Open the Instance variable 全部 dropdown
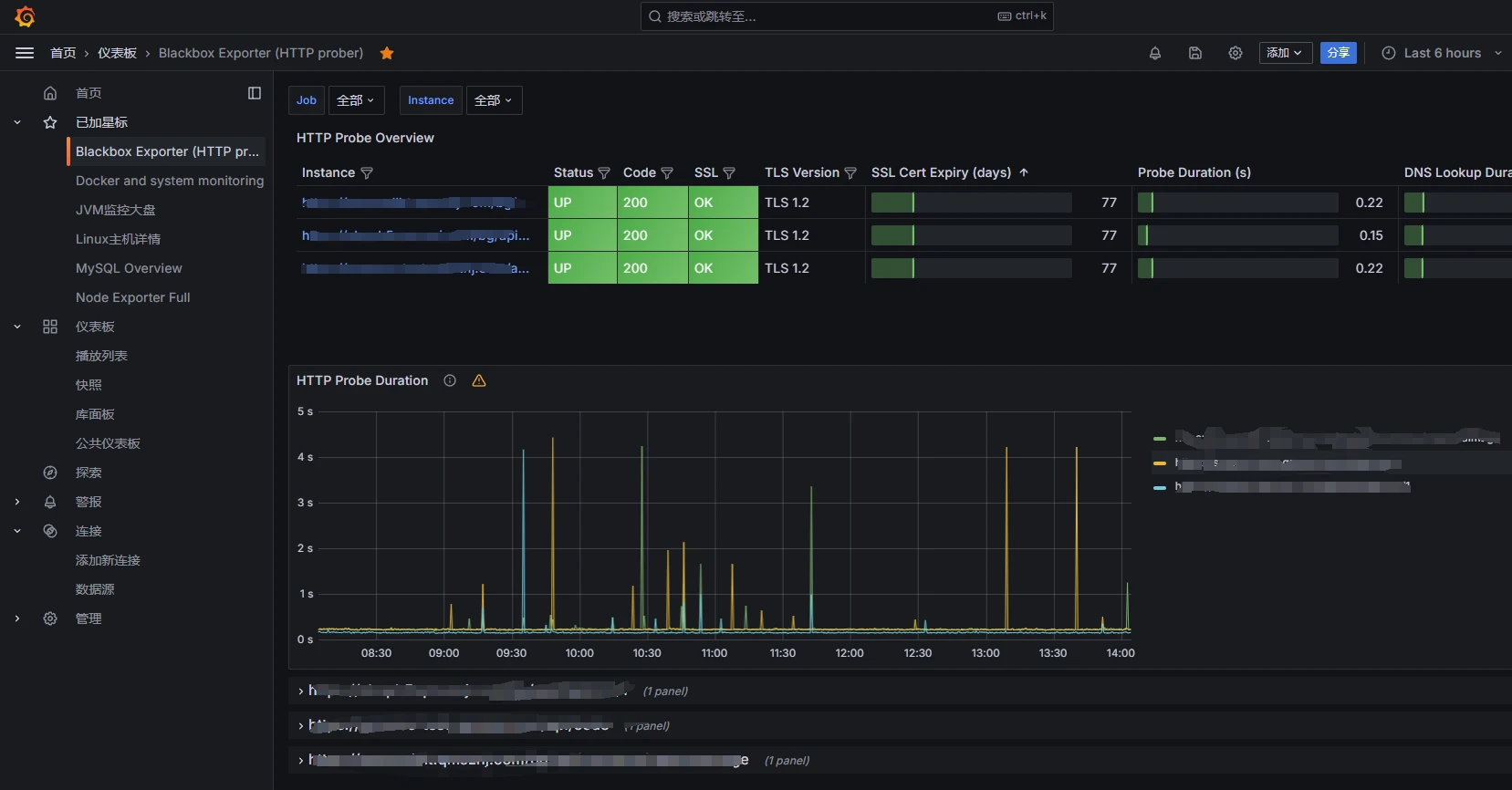 (x=494, y=100)
